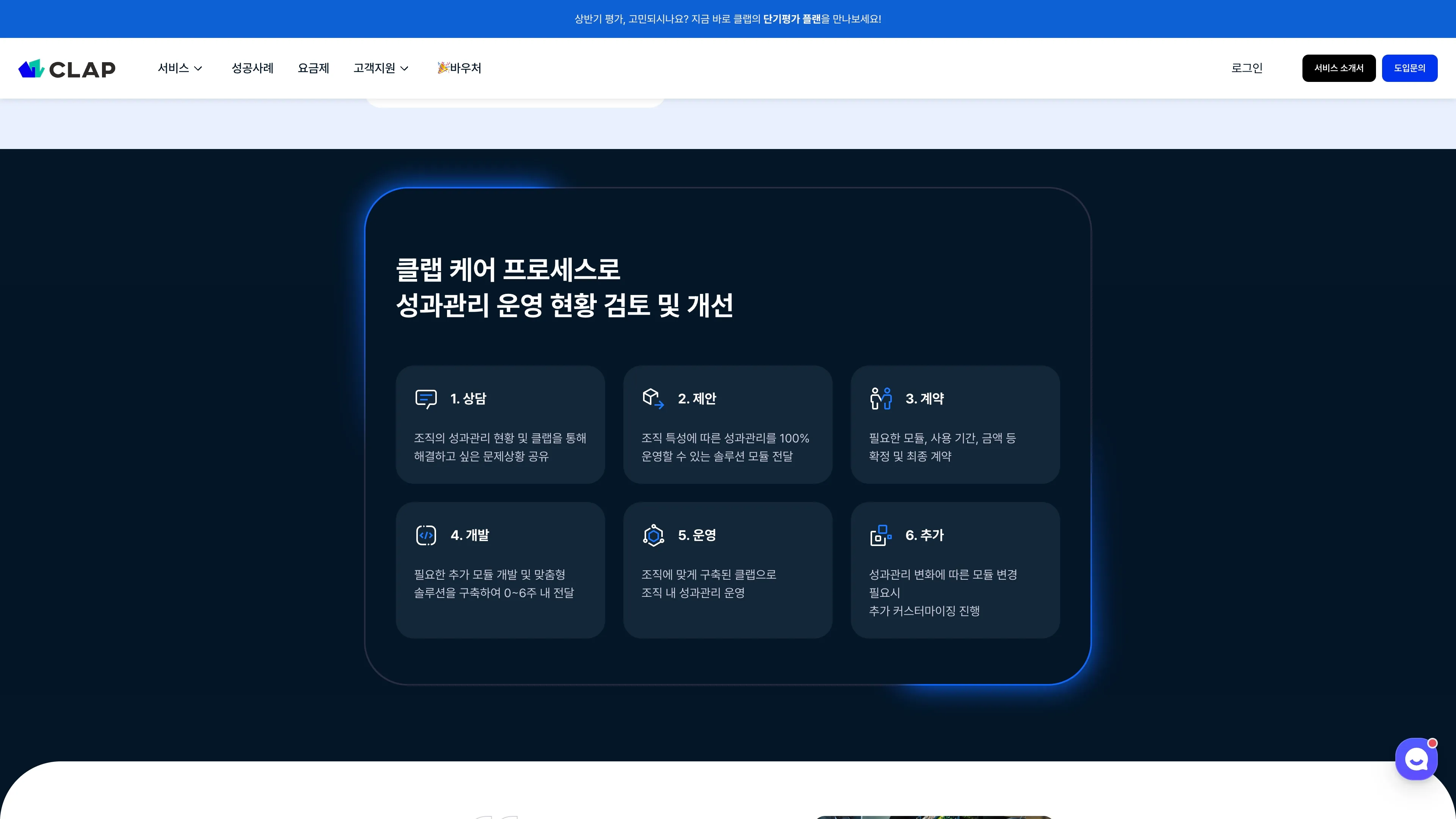
Task: Click the 6. 추가 card title
Action: [925, 535]
